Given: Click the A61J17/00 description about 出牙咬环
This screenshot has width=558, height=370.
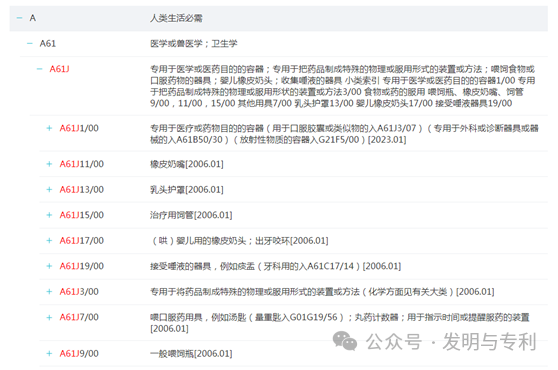Looking at the screenshot, I should [239, 241].
